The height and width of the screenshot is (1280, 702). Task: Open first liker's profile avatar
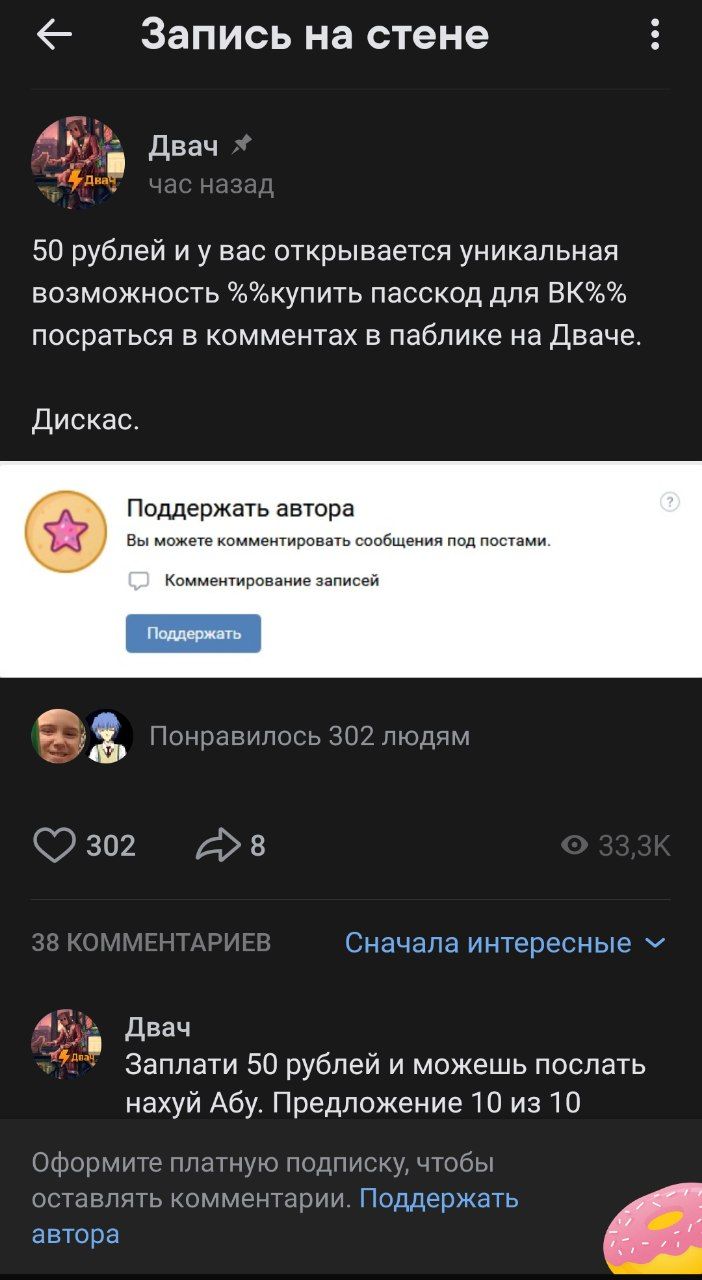tap(58, 736)
